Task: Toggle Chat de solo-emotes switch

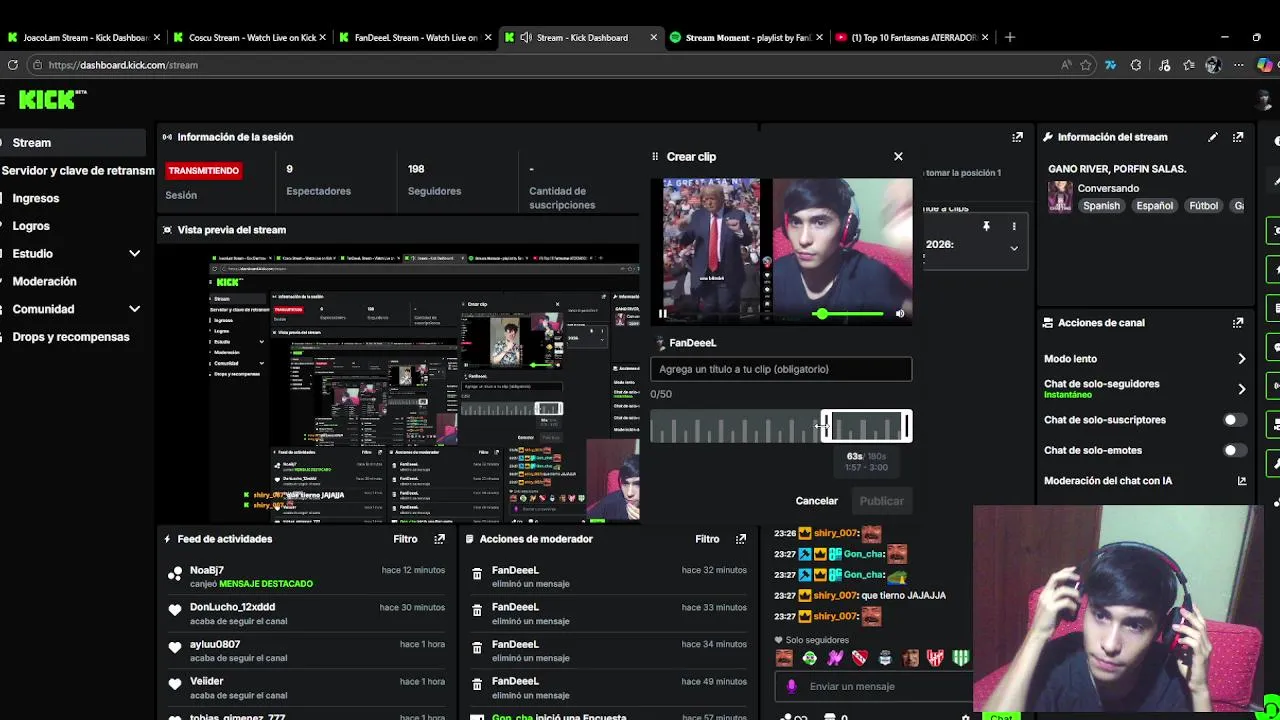Action: (x=1236, y=450)
